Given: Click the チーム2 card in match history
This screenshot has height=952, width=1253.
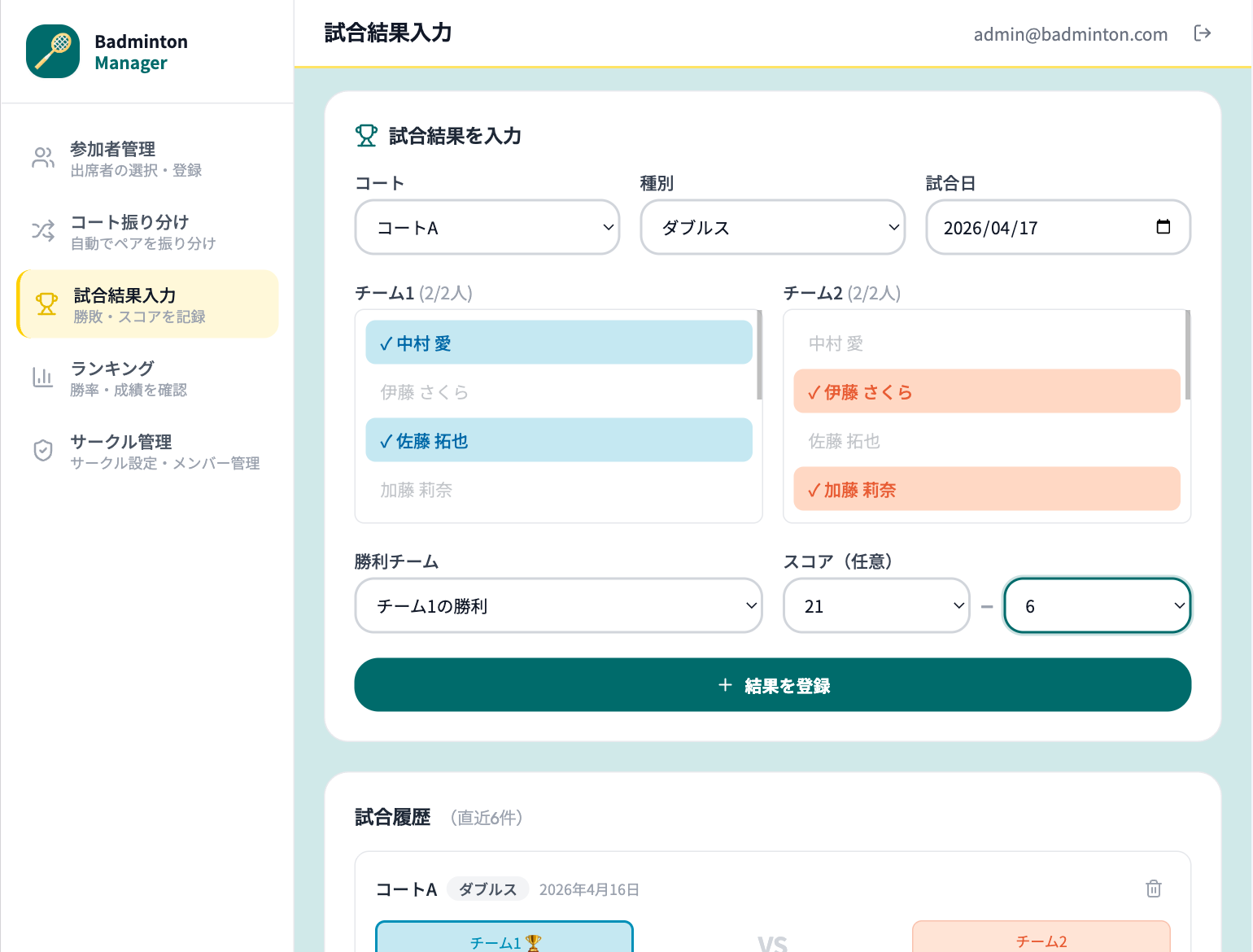Looking at the screenshot, I should (1041, 937).
